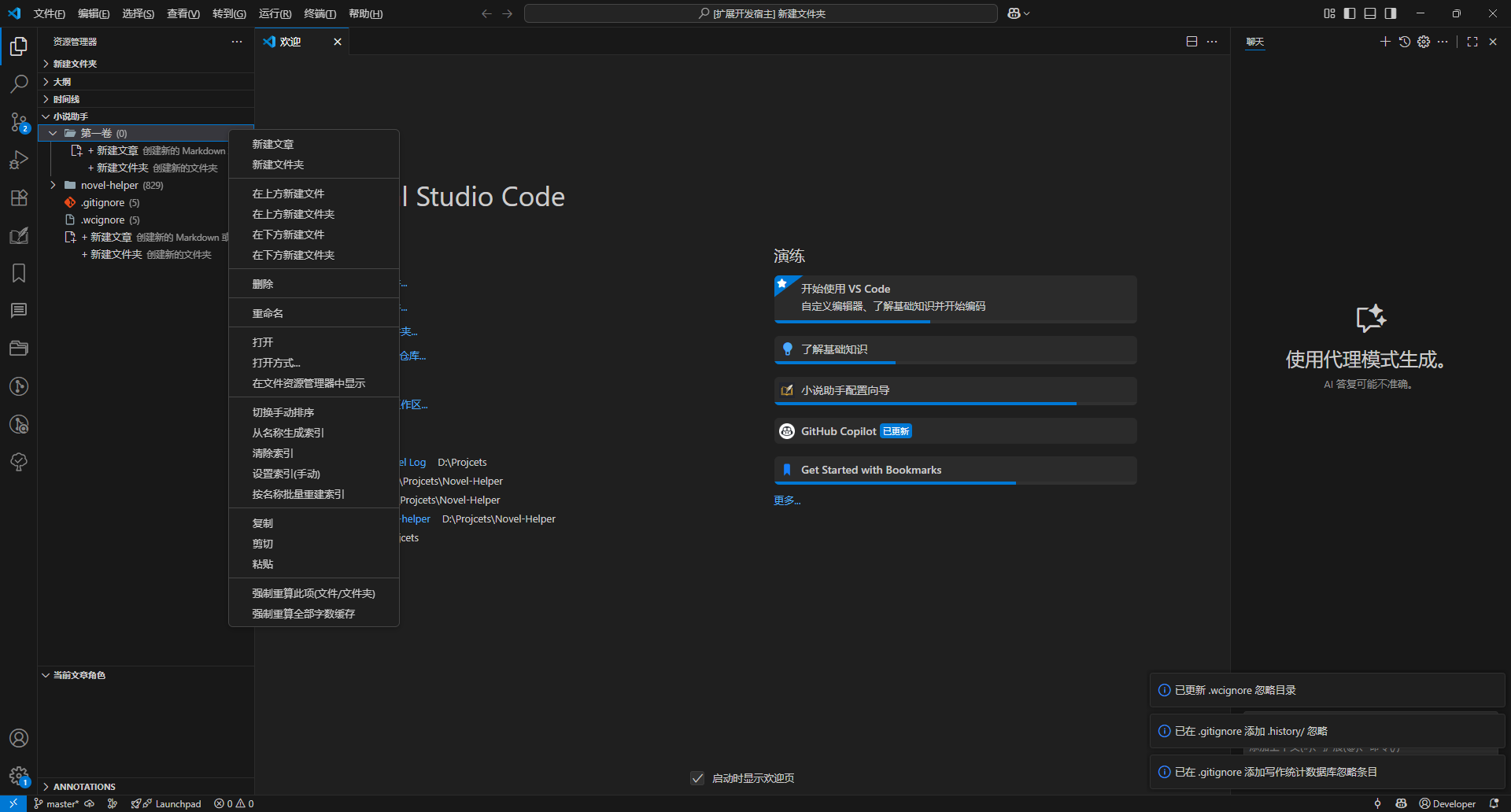Click the Accounts icon in activity bar
Viewport: 1511px width, 812px height.
click(x=19, y=738)
